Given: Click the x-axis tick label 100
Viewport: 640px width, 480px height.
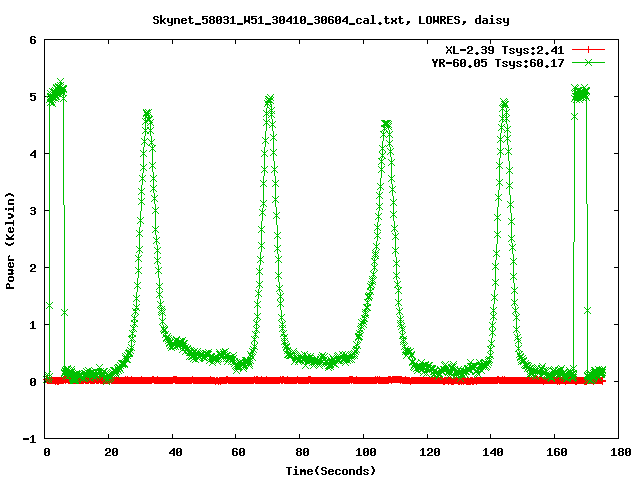Looking at the screenshot, I should (366, 452).
